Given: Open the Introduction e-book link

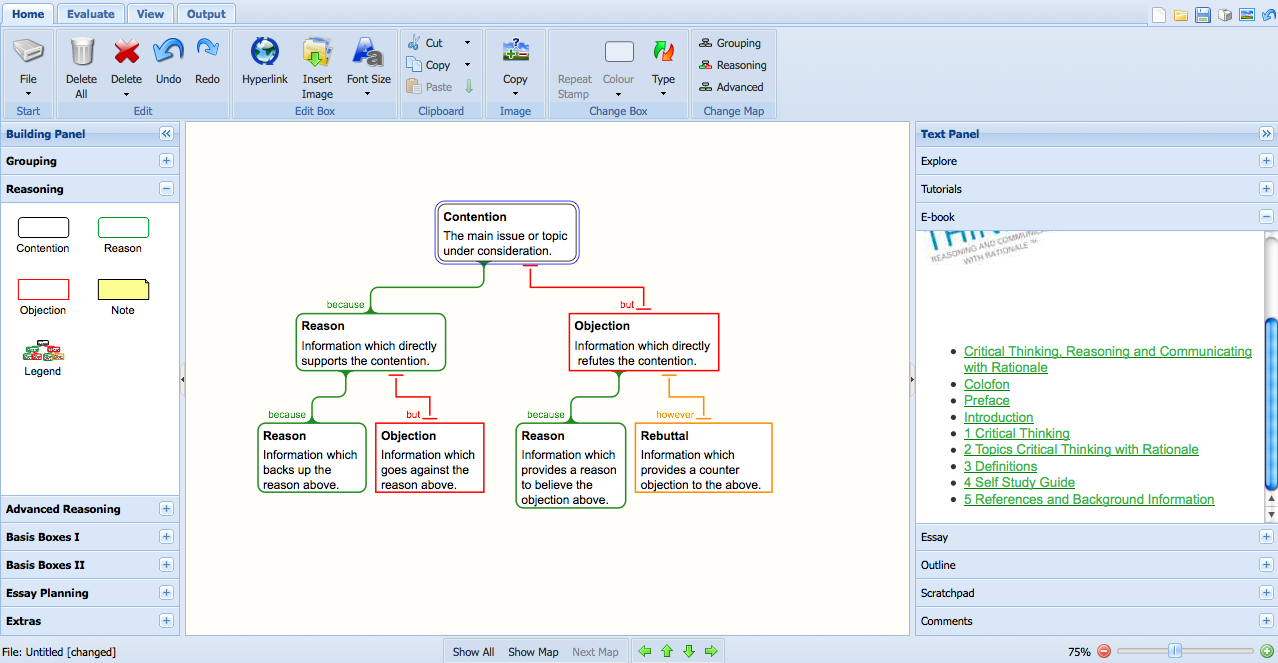Looking at the screenshot, I should pos(998,417).
